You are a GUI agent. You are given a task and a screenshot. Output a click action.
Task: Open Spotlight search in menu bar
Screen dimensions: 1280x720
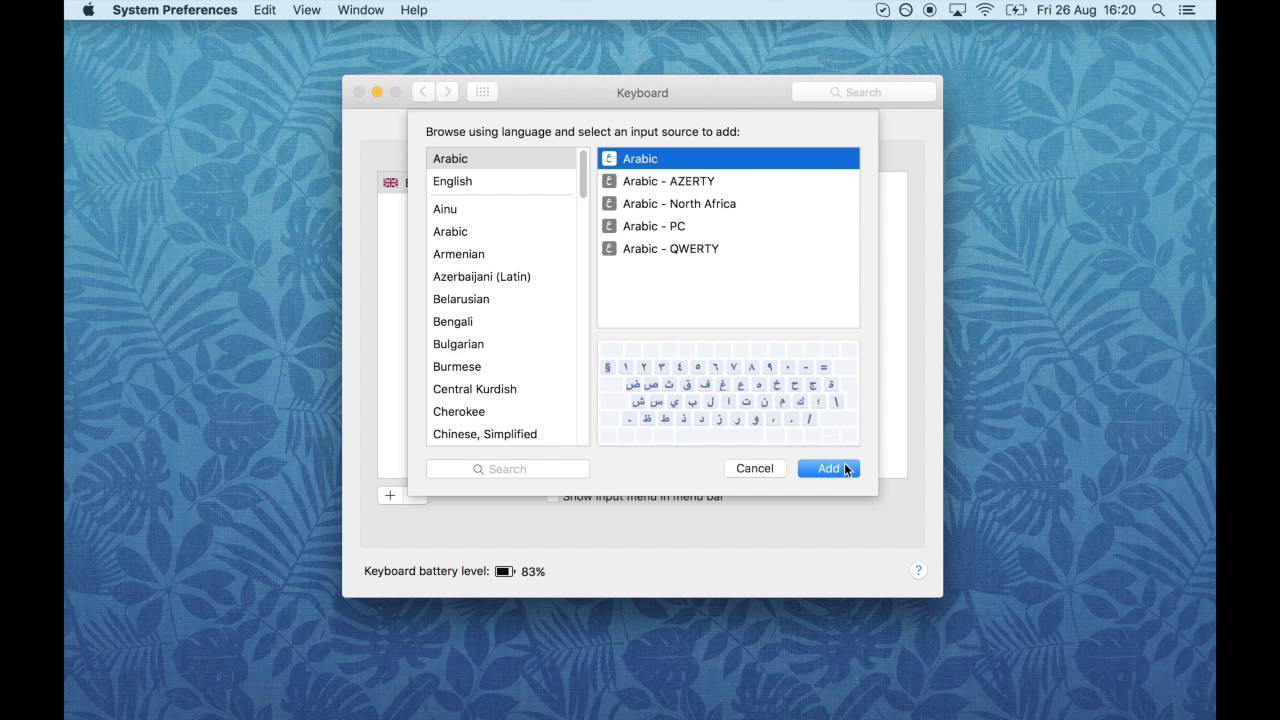(x=1159, y=10)
